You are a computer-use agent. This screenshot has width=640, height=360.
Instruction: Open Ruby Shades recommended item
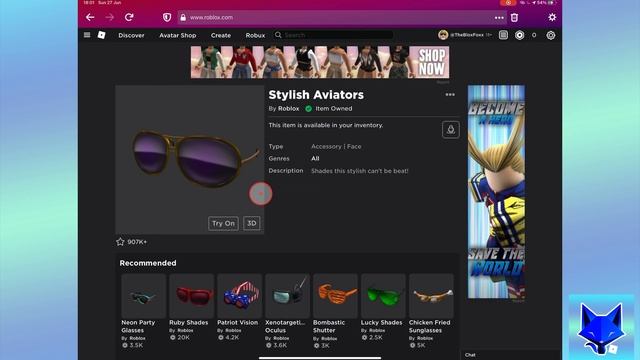click(x=191, y=307)
